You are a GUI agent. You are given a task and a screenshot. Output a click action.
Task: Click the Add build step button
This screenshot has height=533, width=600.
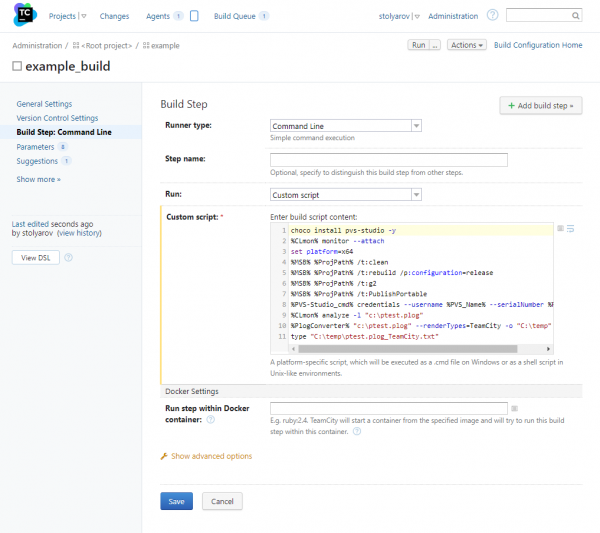click(x=540, y=105)
